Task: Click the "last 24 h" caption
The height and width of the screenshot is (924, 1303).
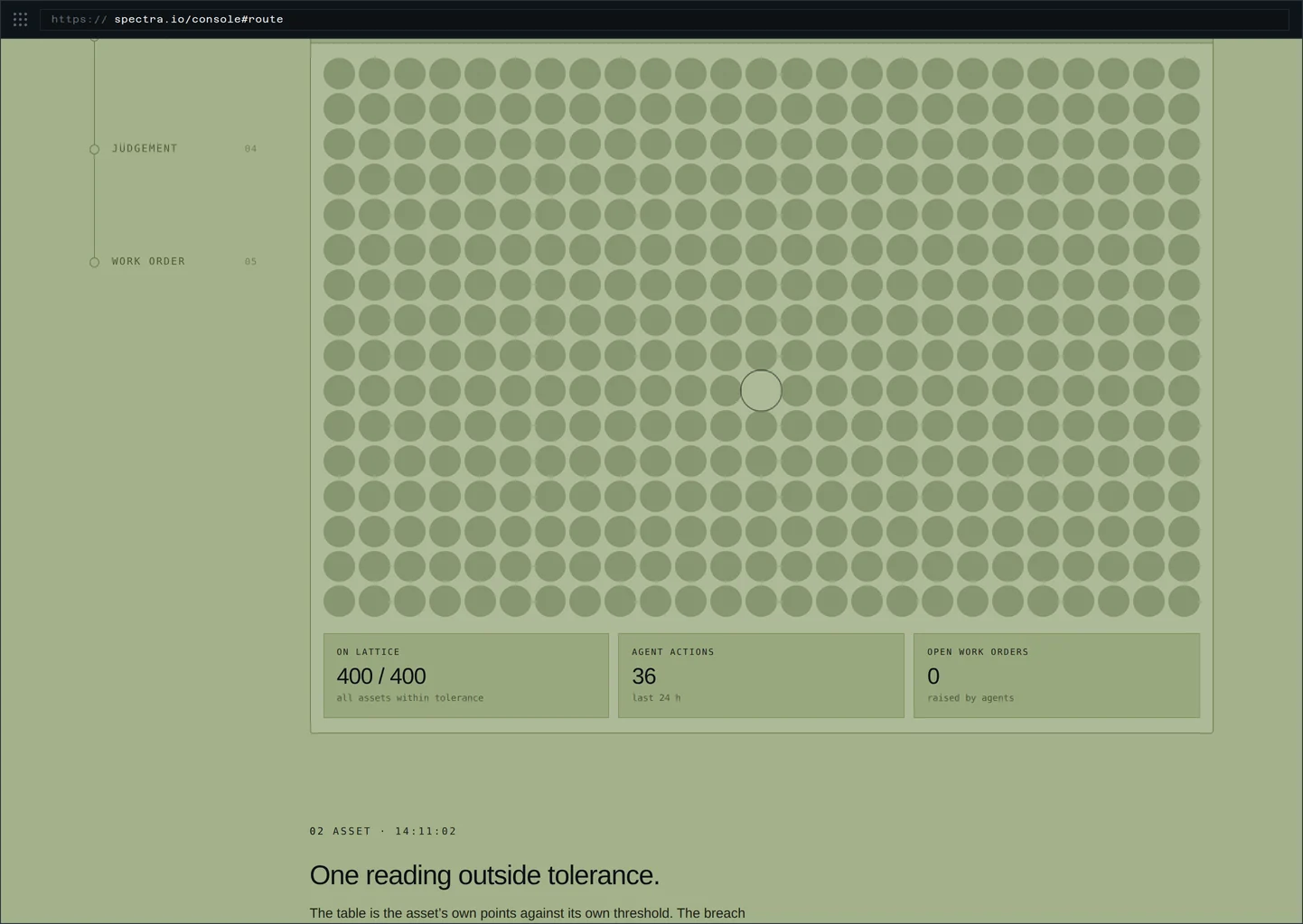Action: tap(656, 697)
